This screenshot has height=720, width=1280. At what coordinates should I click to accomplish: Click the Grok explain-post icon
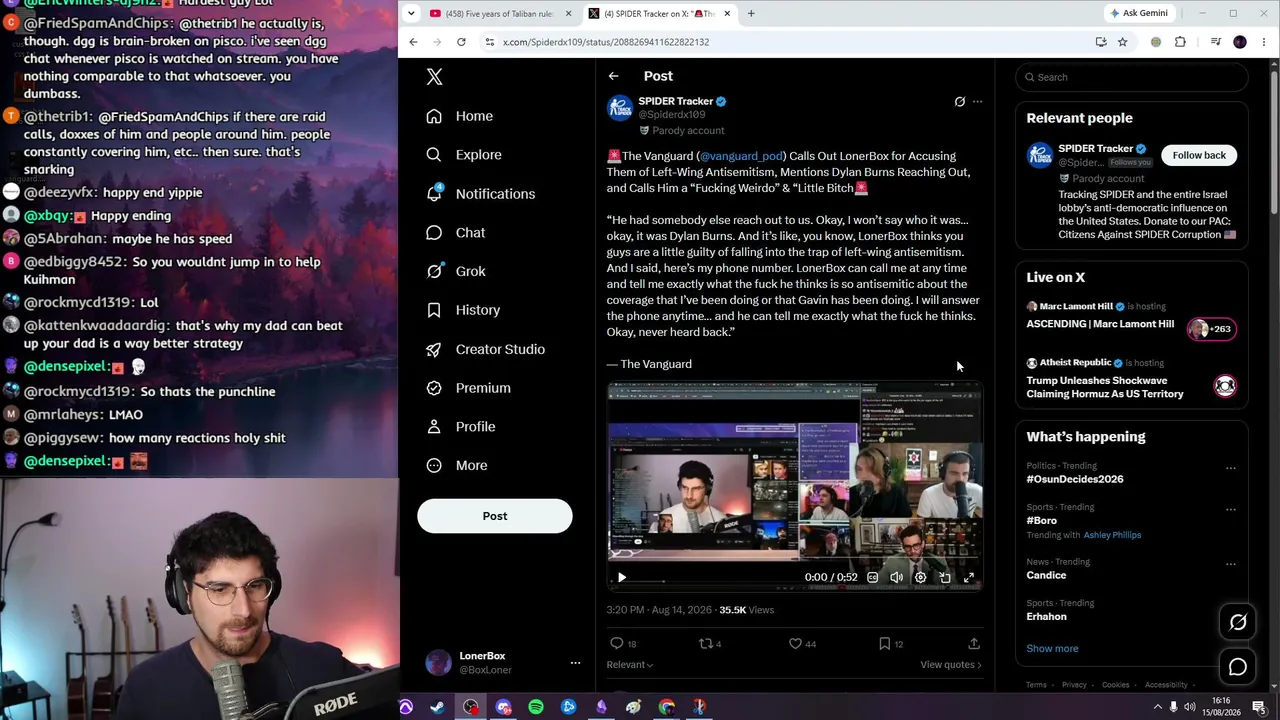[959, 102]
